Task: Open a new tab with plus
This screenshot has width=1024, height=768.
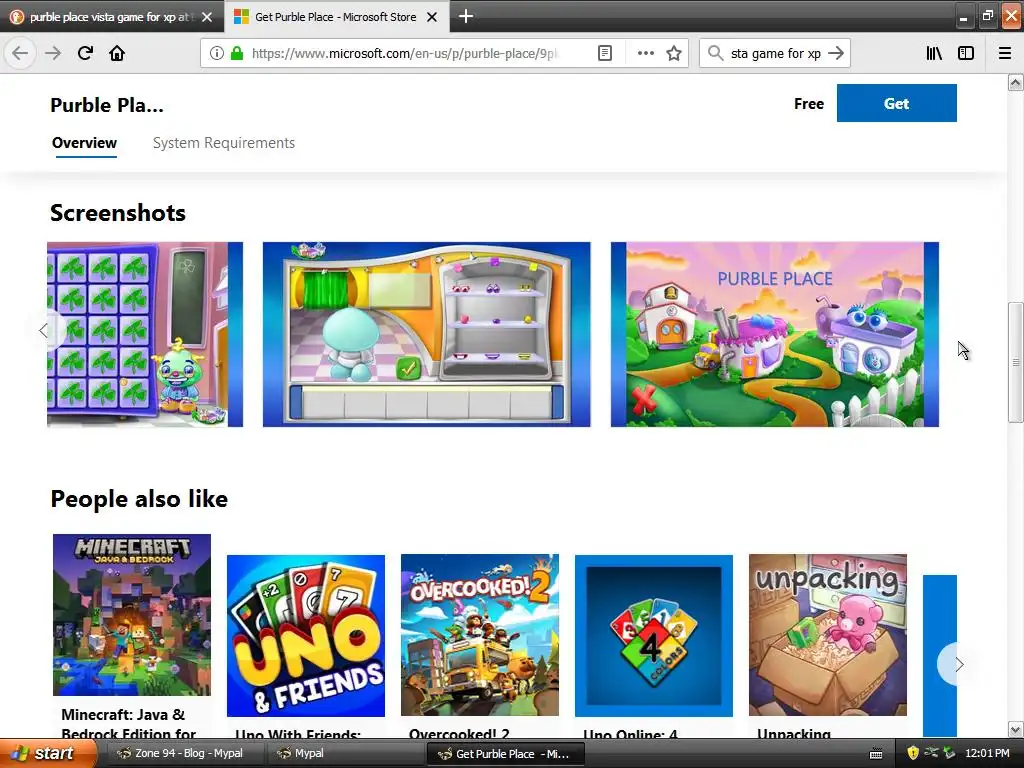Action: click(466, 16)
